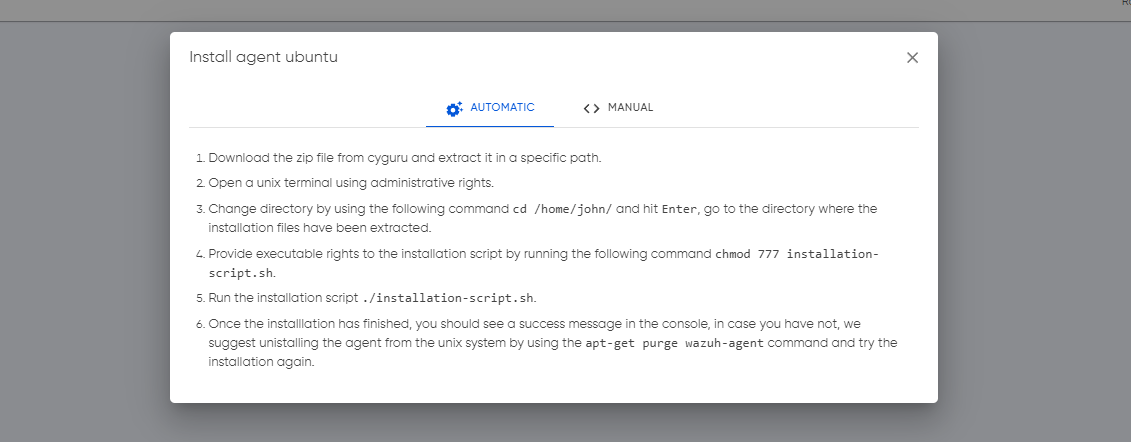The image size is (1131, 442).
Task: Click the Install agent ubuntu title
Action: pos(263,57)
